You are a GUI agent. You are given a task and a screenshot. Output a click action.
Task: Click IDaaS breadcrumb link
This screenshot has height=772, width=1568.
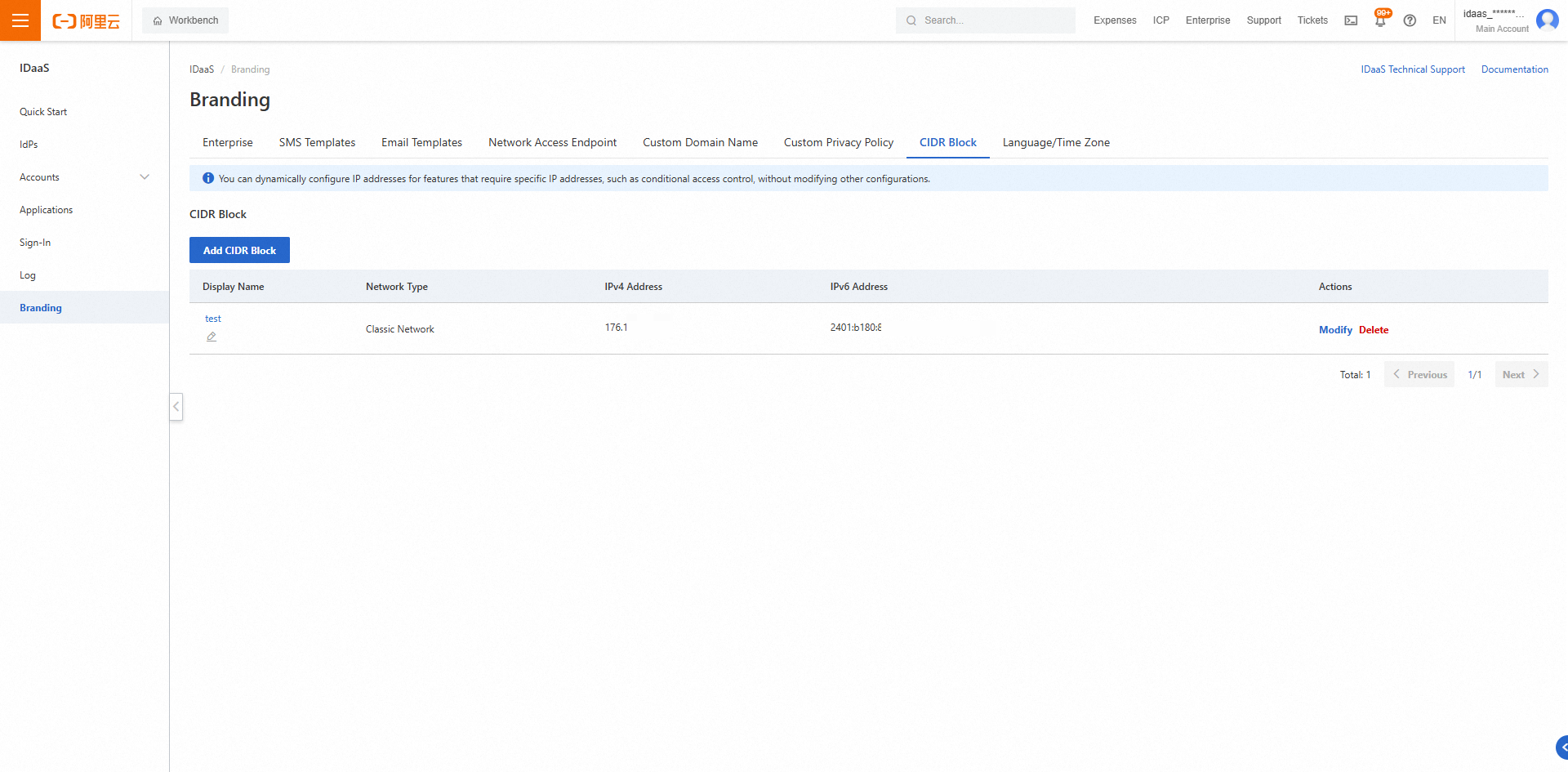(202, 69)
